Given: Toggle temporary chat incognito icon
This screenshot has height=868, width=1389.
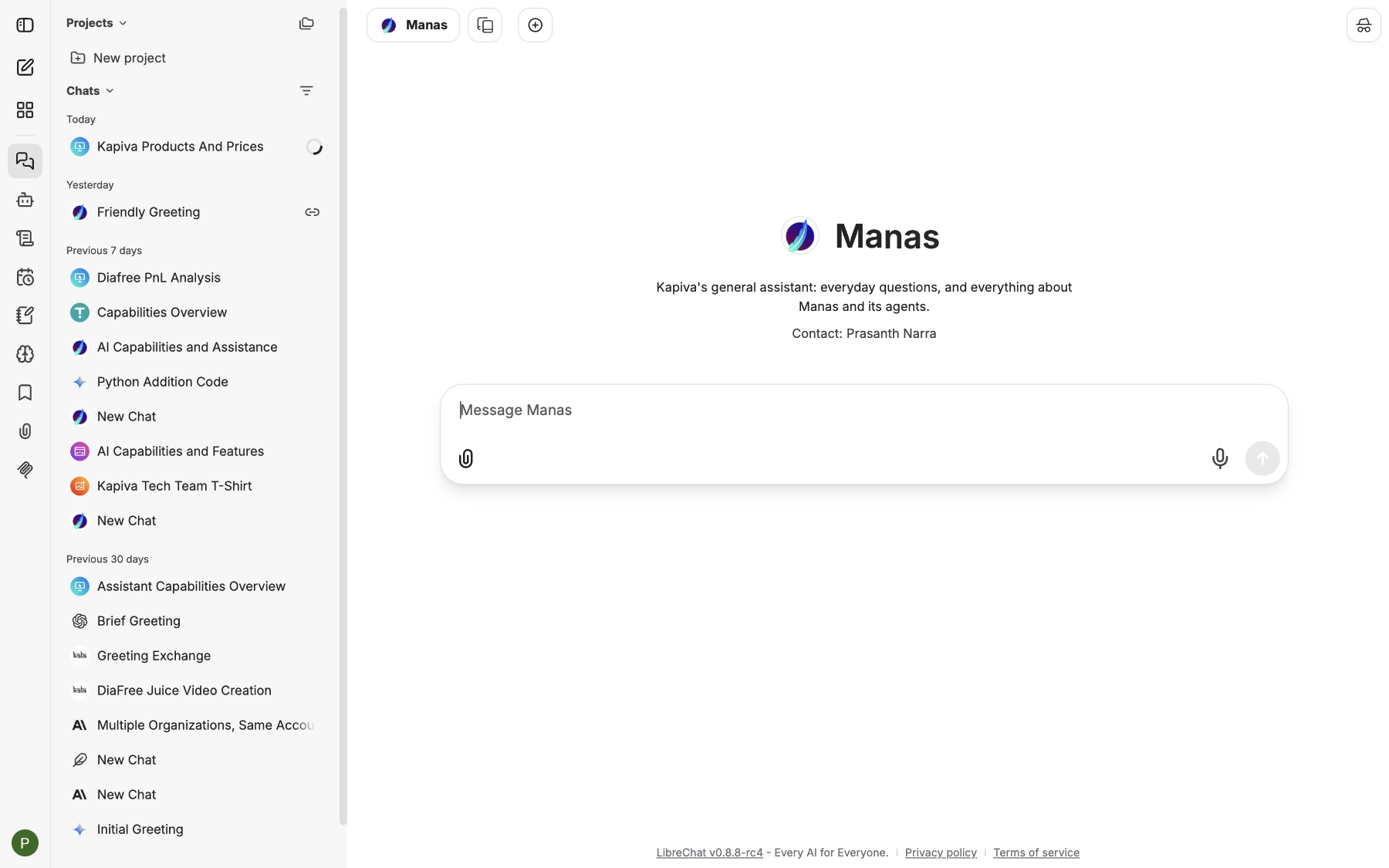Looking at the screenshot, I should 1364,25.
